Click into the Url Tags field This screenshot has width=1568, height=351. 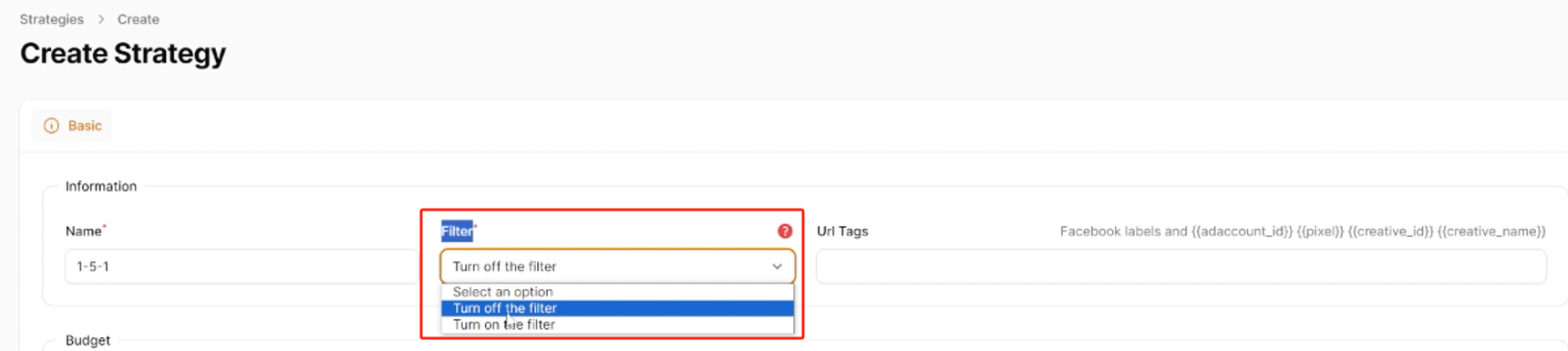coord(1181,267)
